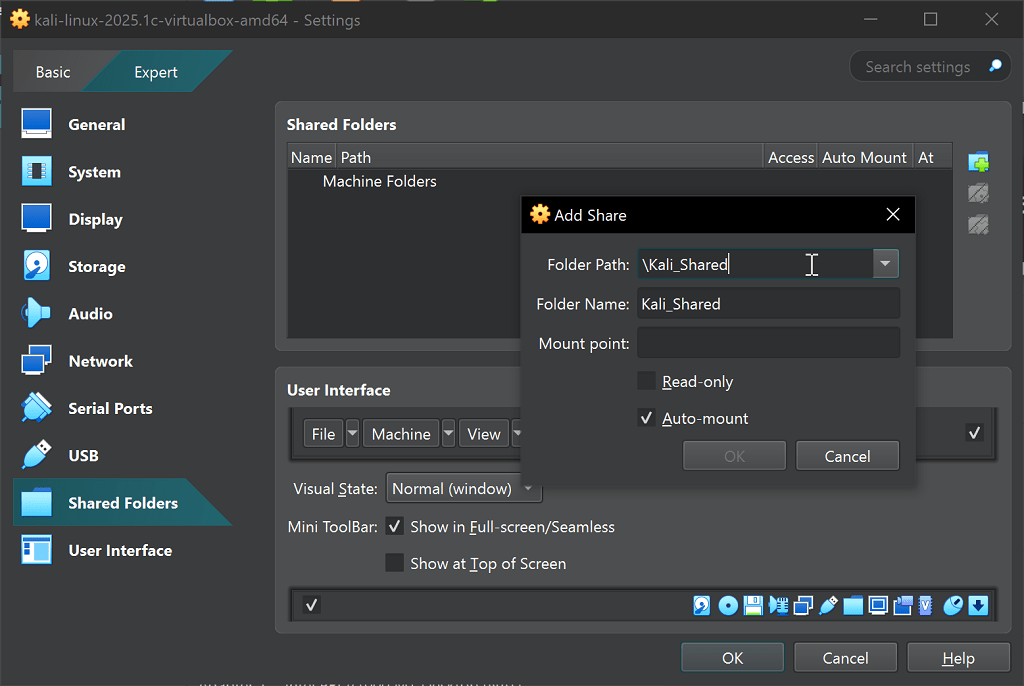
Task: Click the virtualization chip status bar icon
Action: pyautogui.click(x=926, y=606)
